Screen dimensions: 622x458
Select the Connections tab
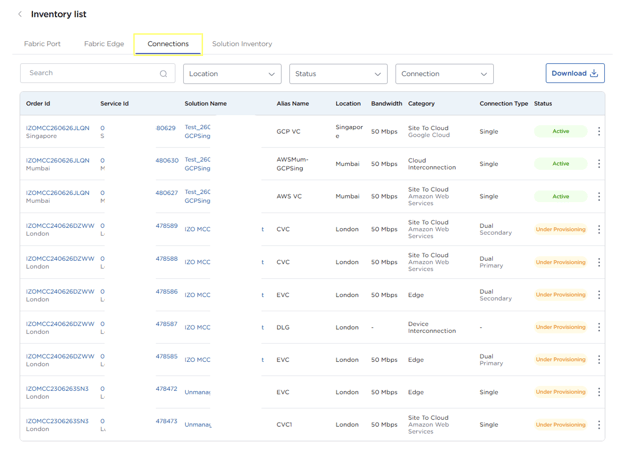tap(168, 44)
